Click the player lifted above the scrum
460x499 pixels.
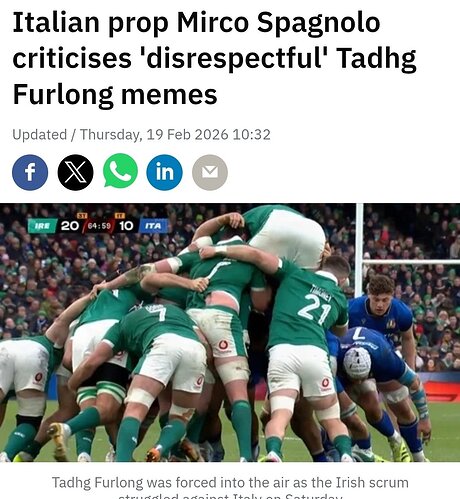(x=280, y=235)
